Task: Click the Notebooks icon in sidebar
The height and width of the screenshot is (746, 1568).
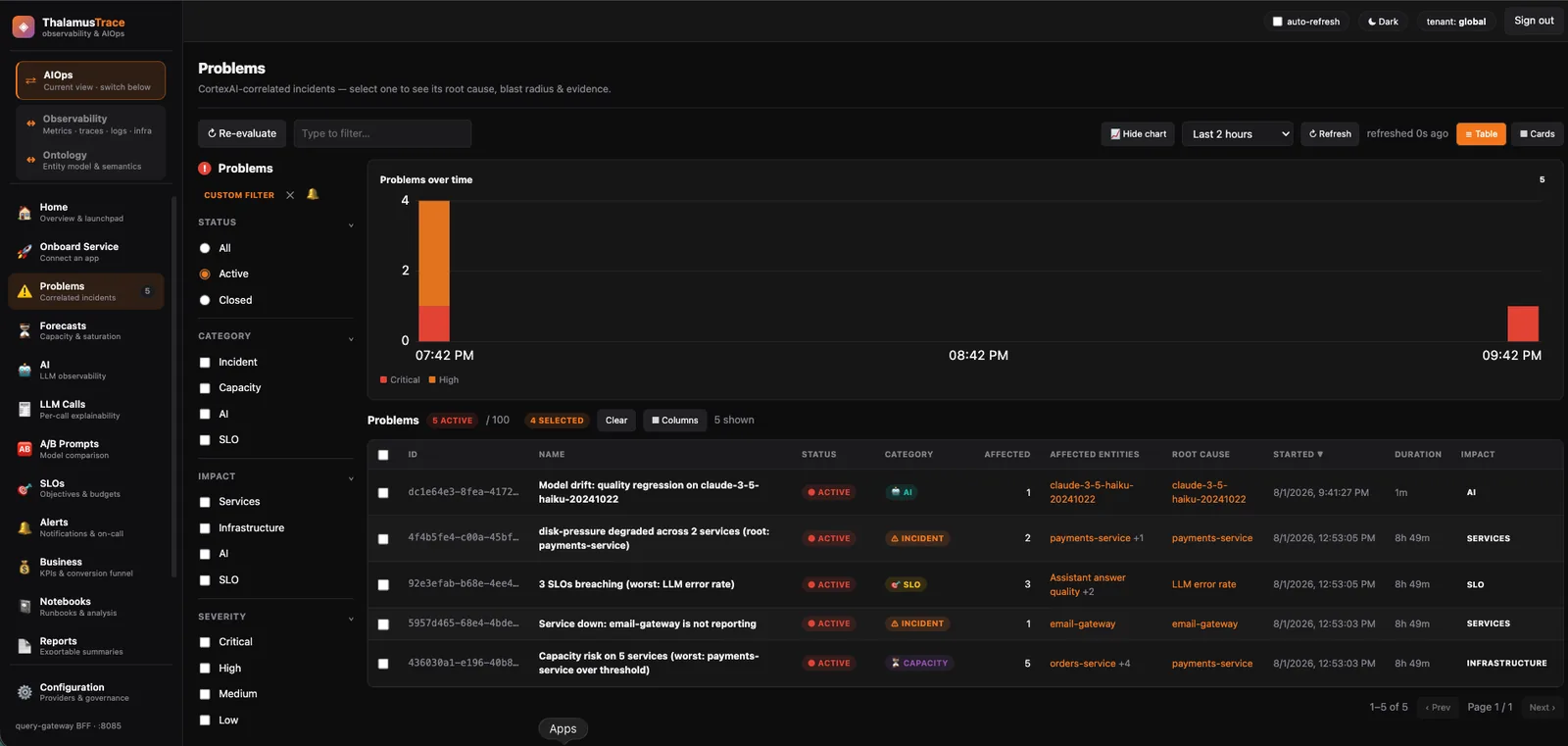Action: pyautogui.click(x=24, y=607)
